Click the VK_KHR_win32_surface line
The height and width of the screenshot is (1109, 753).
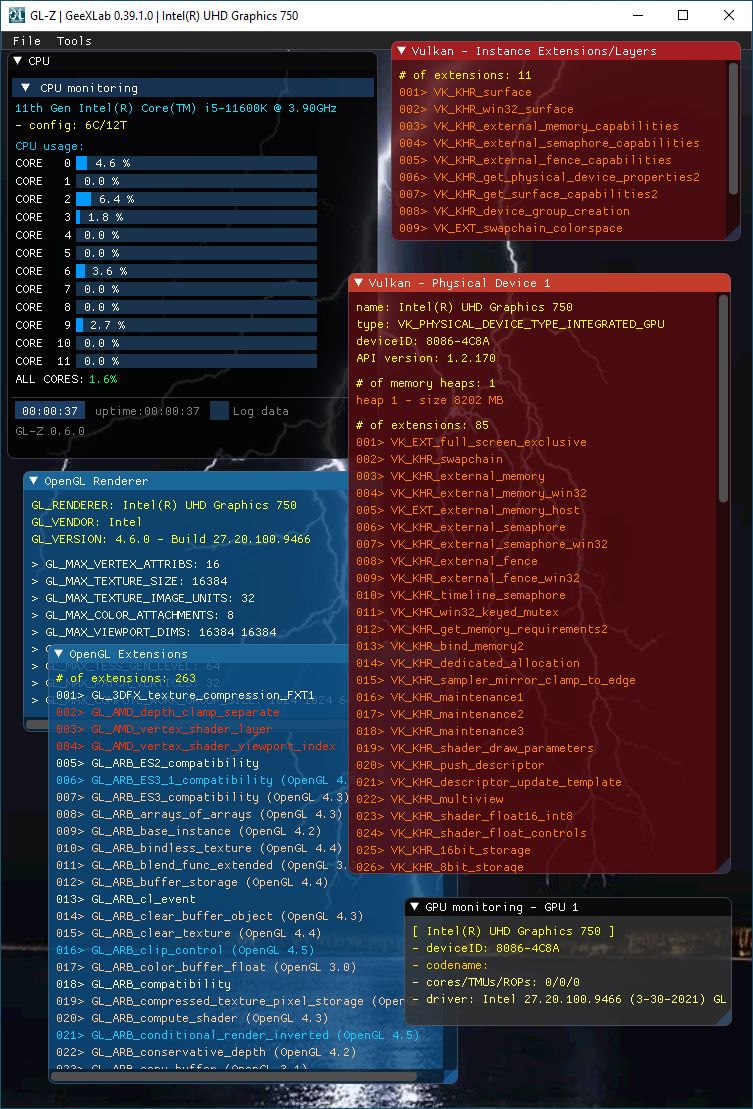(x=486, y=109)
